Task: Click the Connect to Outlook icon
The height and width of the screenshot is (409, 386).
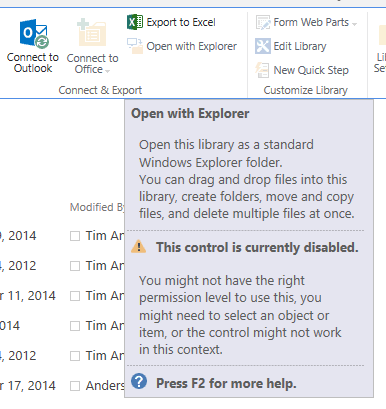Action: tap(34, 34)
